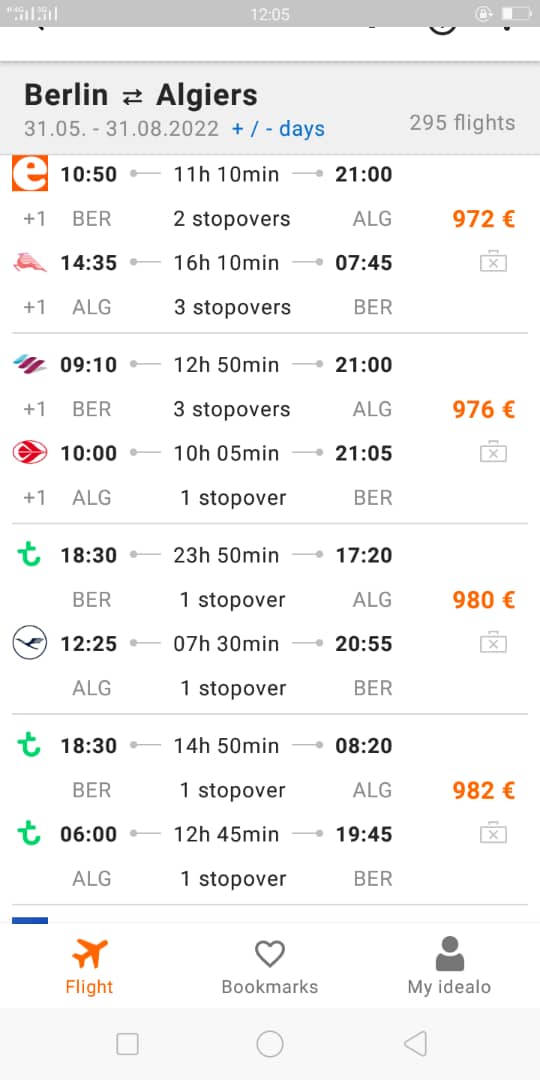Tap the Android recent apps square
The image size is (540, 1080).
pos(127,1044)
